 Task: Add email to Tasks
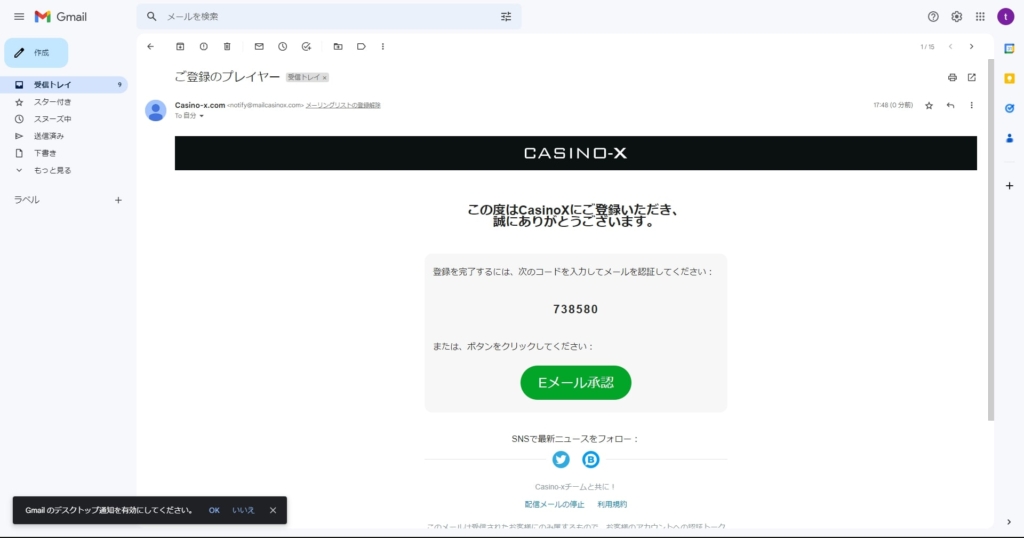306,47
